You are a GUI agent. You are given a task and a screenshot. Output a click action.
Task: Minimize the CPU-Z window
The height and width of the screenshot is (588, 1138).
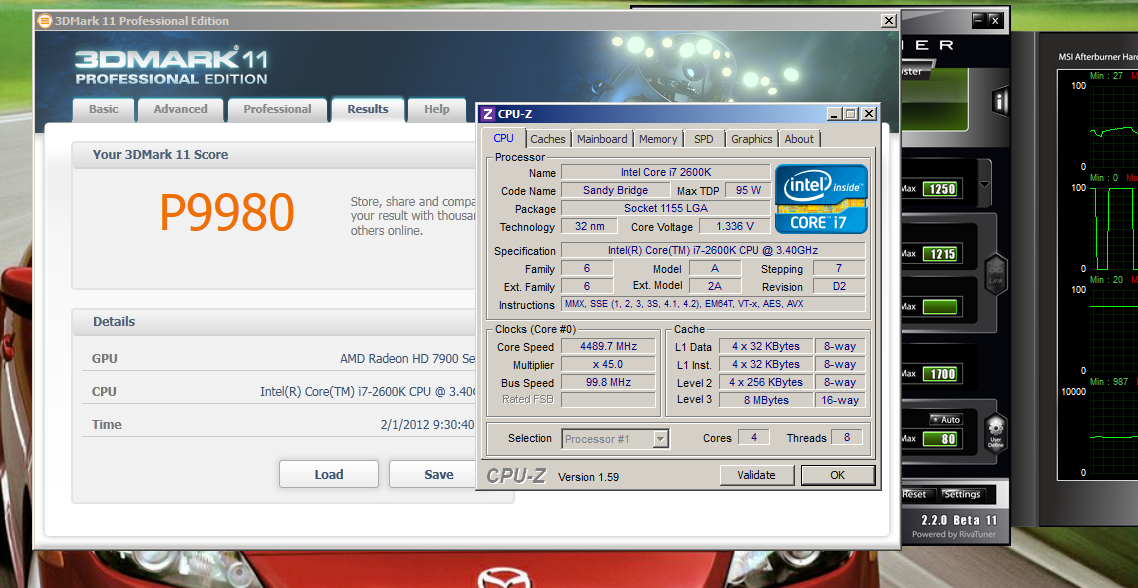pyautogui.click(x=835, y=114)
